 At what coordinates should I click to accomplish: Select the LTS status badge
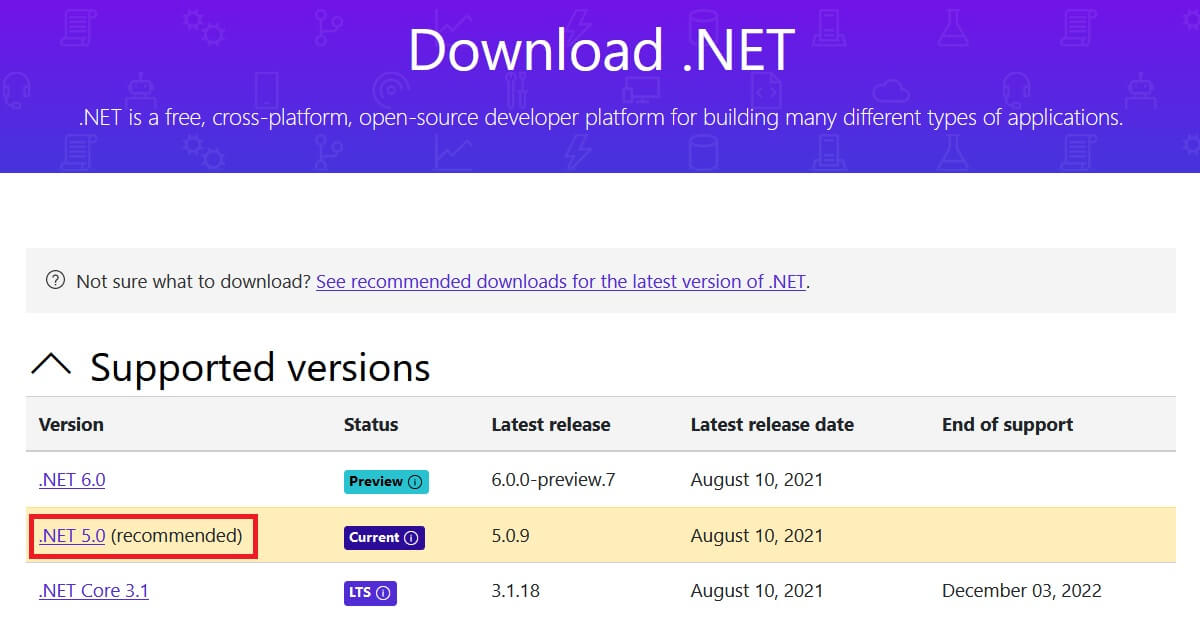coord(371,592)
